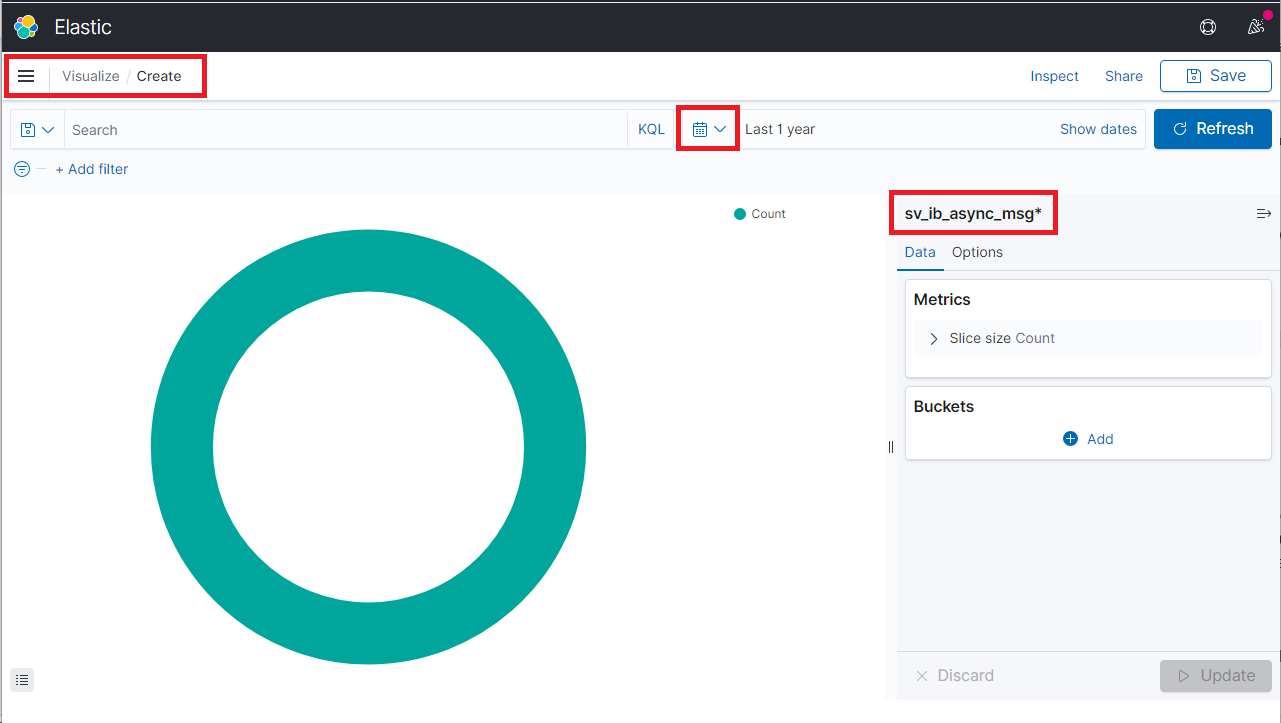
Task: Select the Data tab
Action: [x=920, y=252]
